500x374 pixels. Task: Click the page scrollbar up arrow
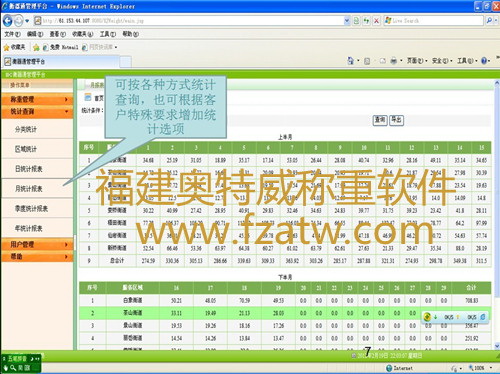point(497,83)
